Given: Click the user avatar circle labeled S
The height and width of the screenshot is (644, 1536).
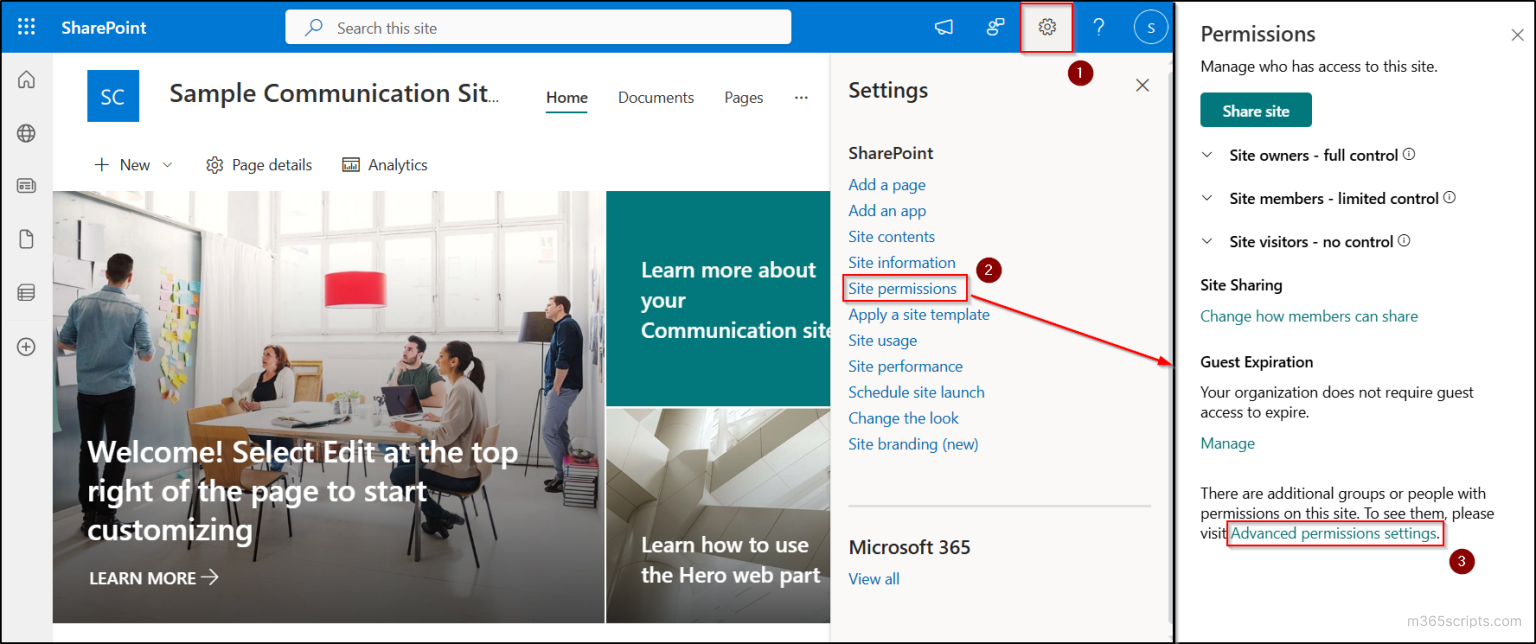Looking at the screenshot, I should pyautogui.click(x=1150, y=27).
